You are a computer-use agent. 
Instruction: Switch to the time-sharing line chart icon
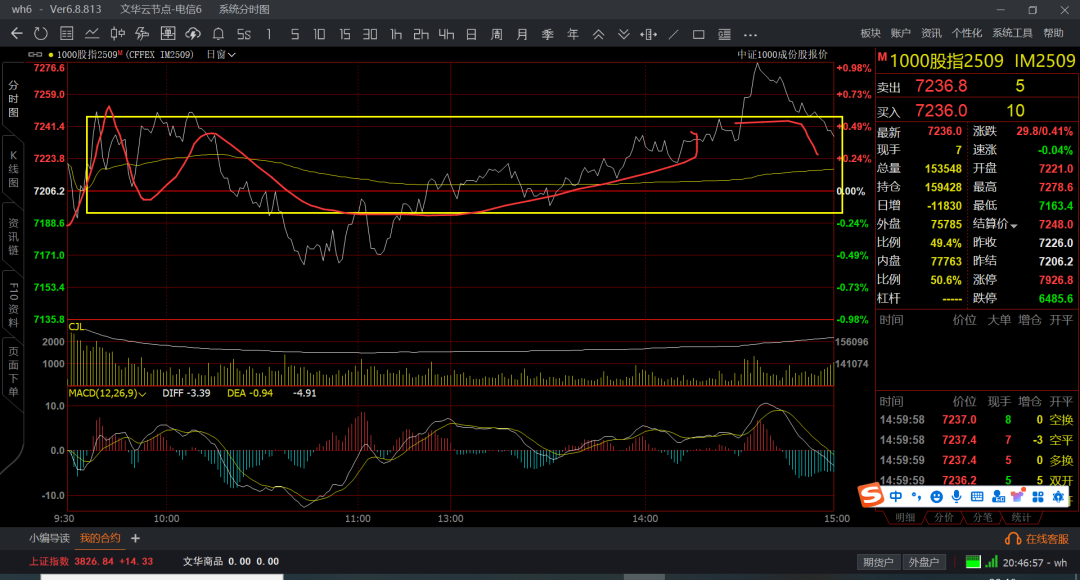pyautogui.click(x=92, y=34)
